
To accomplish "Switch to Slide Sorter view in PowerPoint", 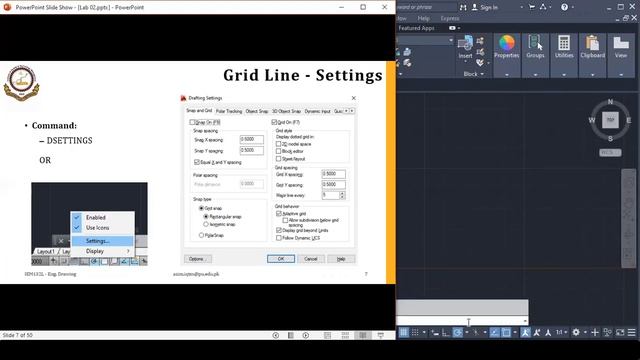I will tap(345, 335).
